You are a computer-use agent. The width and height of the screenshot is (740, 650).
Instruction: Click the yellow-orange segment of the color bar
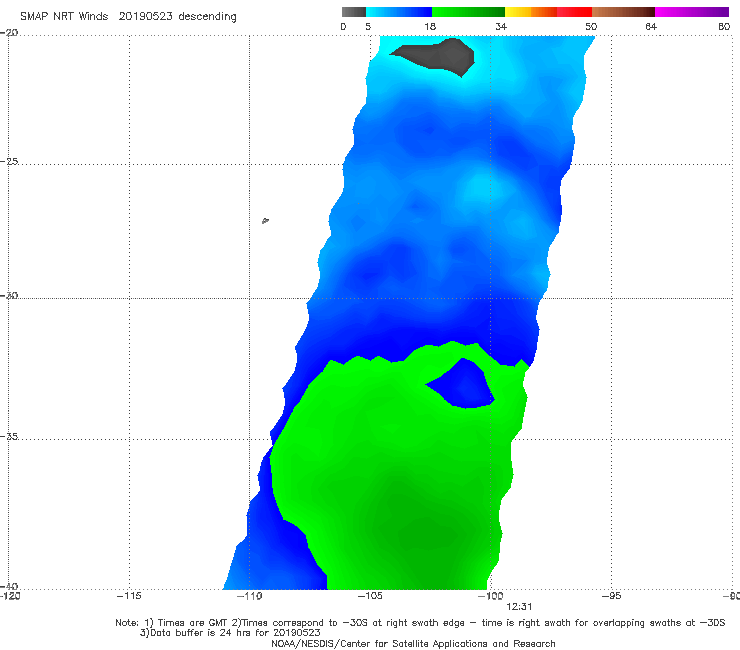(x=531, y=12)
